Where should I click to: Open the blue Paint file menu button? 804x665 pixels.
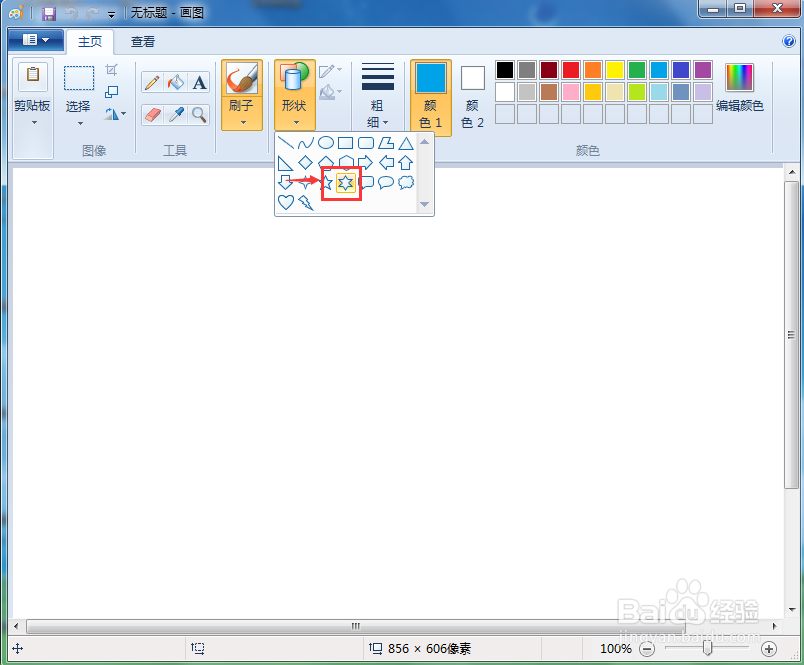pyautogui.click(x=36, y=41)
